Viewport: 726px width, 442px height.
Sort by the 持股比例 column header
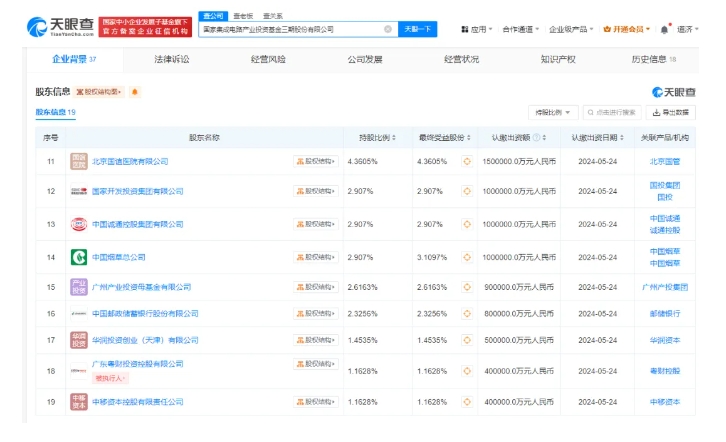click(377, 137)
